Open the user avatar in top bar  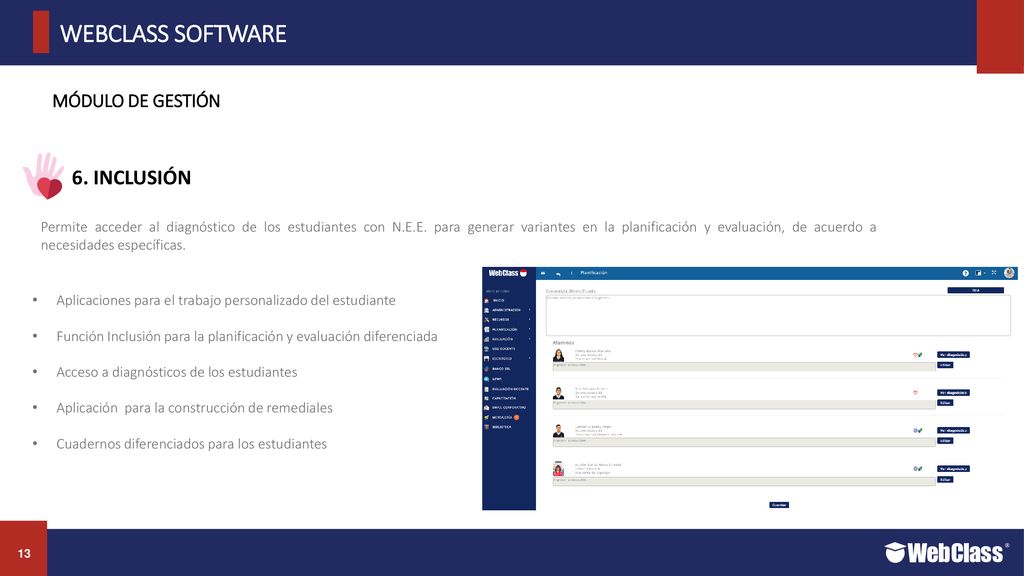point(1009,273)
